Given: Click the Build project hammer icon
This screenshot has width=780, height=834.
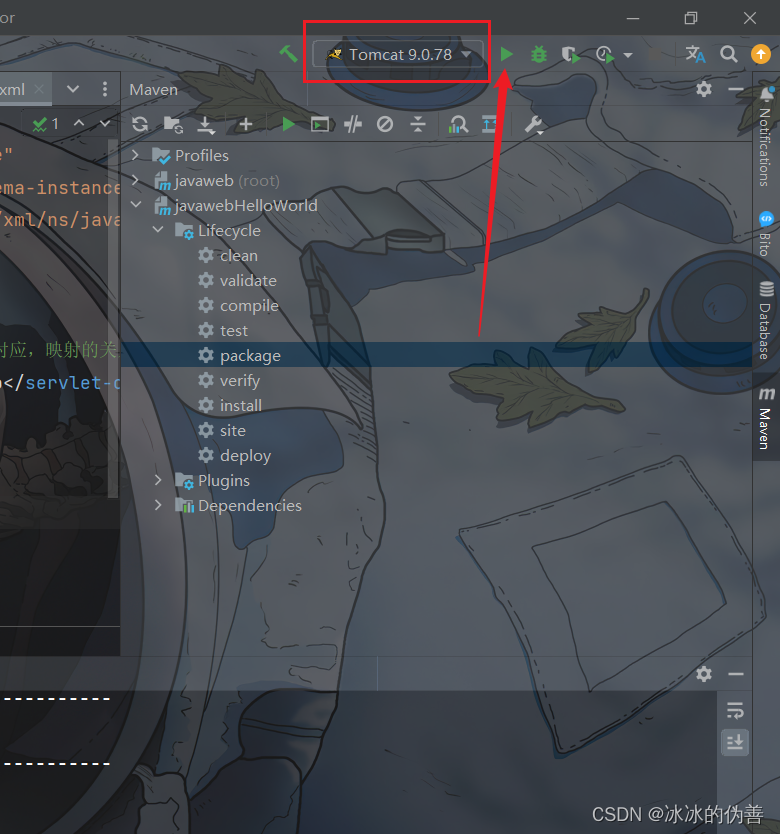Looking at the screenshot, I should point(288,54).
